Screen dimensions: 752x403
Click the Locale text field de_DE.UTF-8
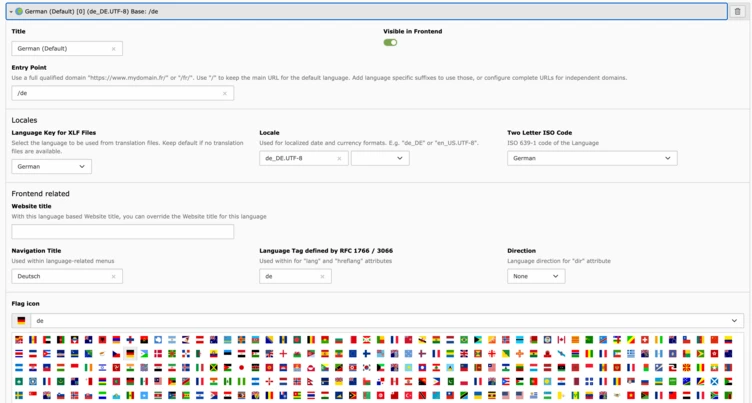pos(304,158)
